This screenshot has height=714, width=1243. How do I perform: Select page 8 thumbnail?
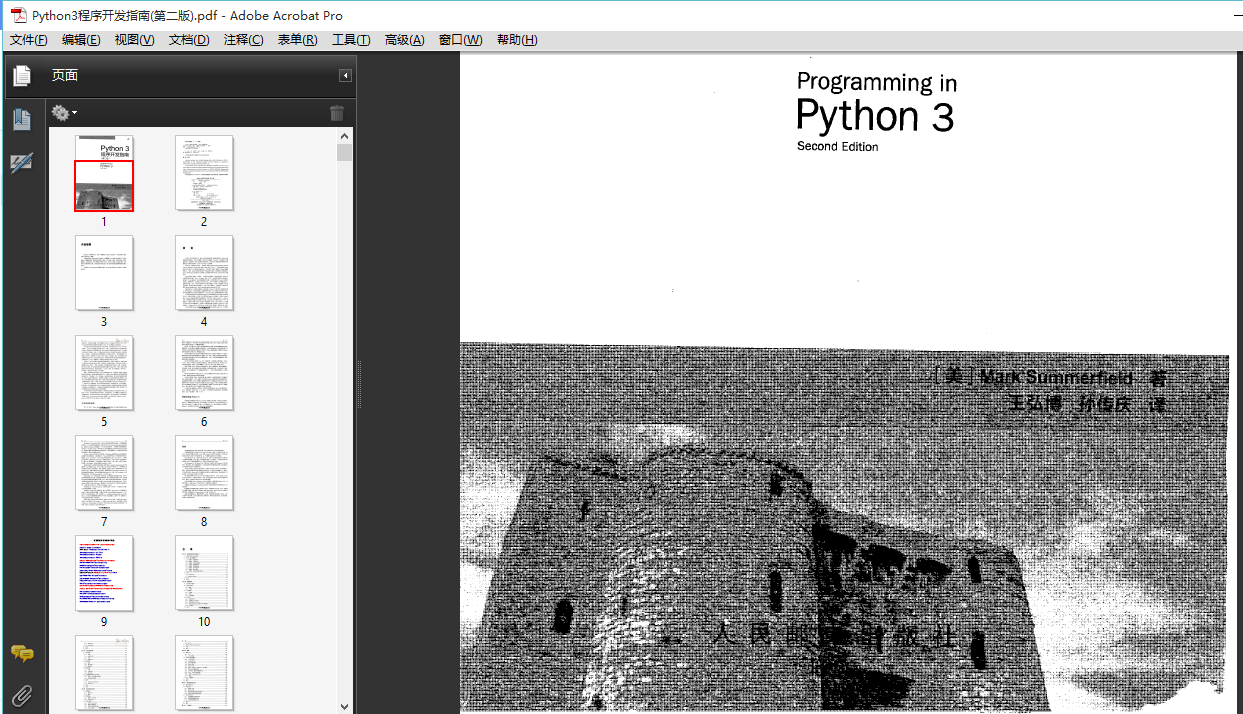204,473
